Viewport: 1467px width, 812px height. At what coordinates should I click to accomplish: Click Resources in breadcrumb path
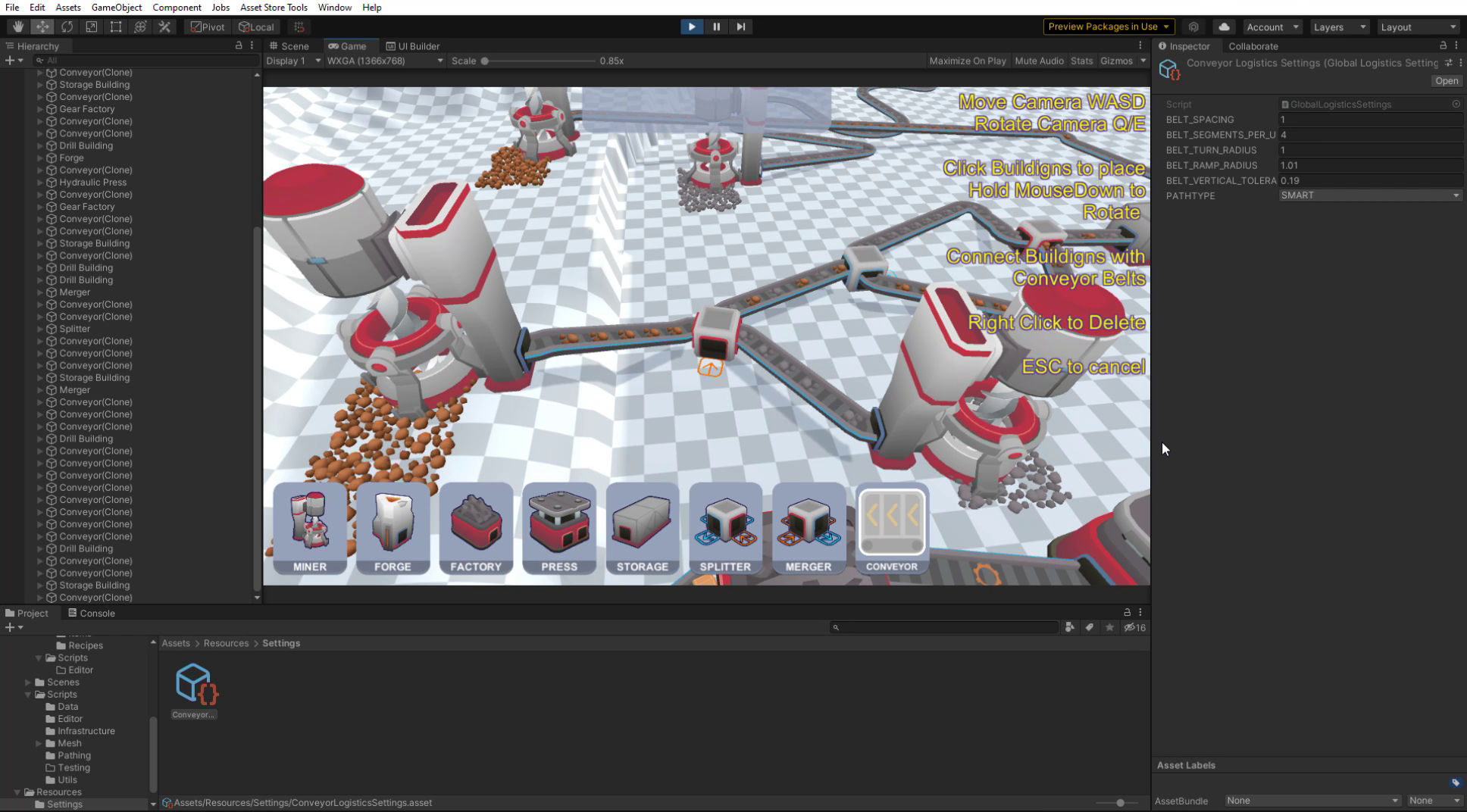(x=226, y=643)
